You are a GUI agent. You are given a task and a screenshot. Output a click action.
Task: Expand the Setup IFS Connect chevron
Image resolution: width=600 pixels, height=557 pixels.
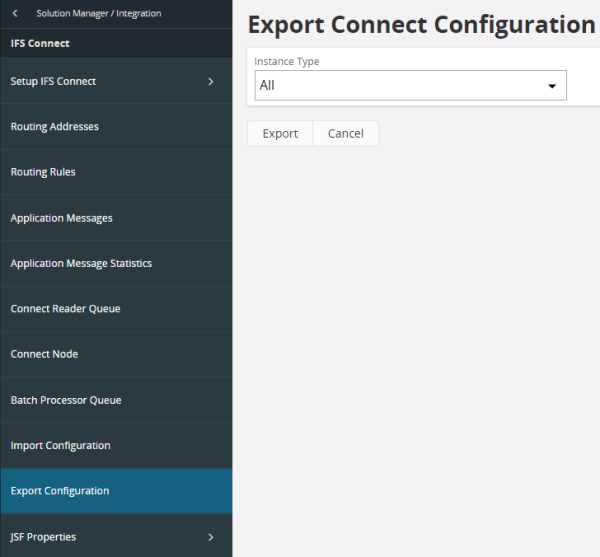click(210, 81)
